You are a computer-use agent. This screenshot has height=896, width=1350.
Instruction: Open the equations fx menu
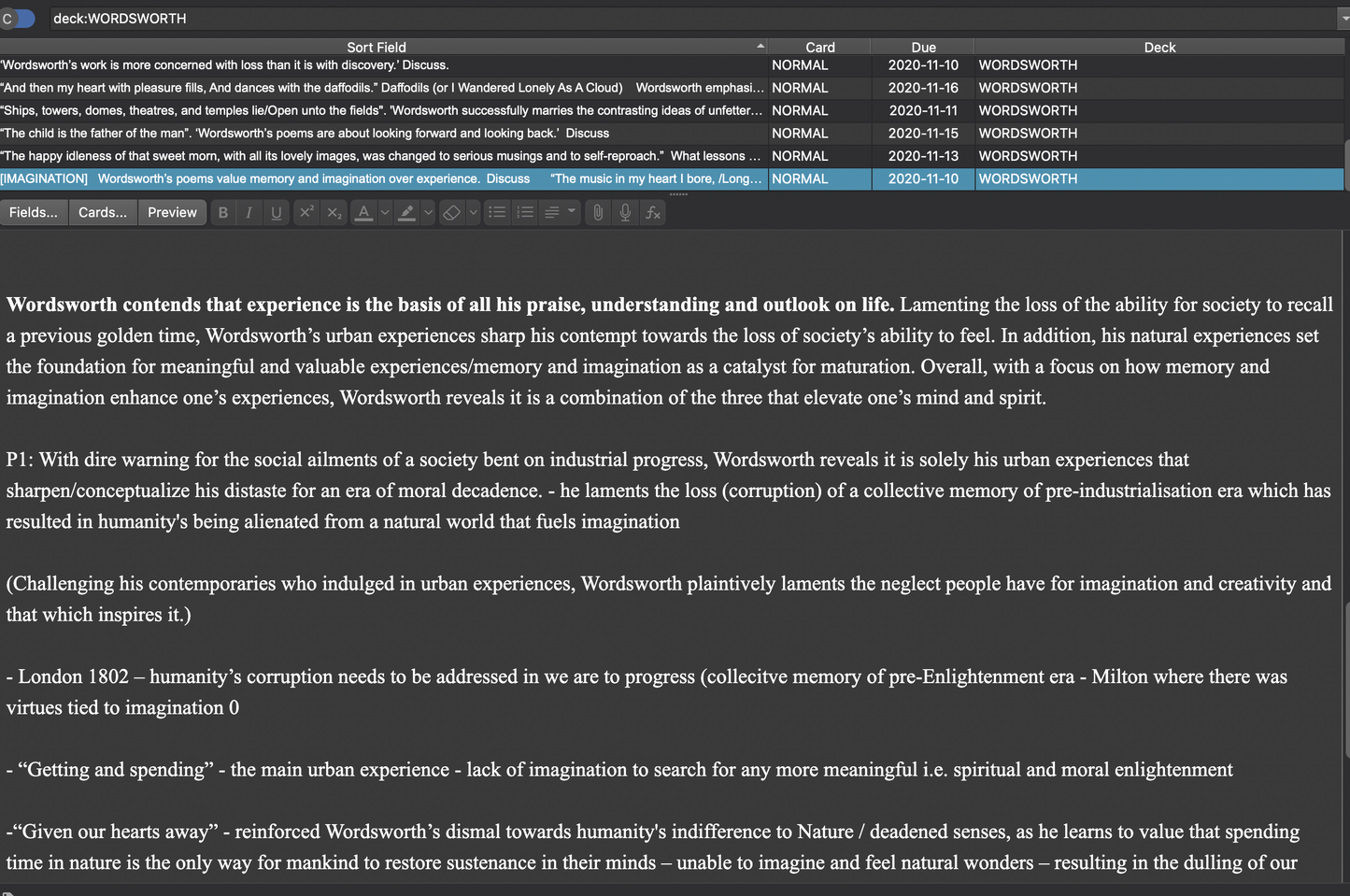(653, 213)
